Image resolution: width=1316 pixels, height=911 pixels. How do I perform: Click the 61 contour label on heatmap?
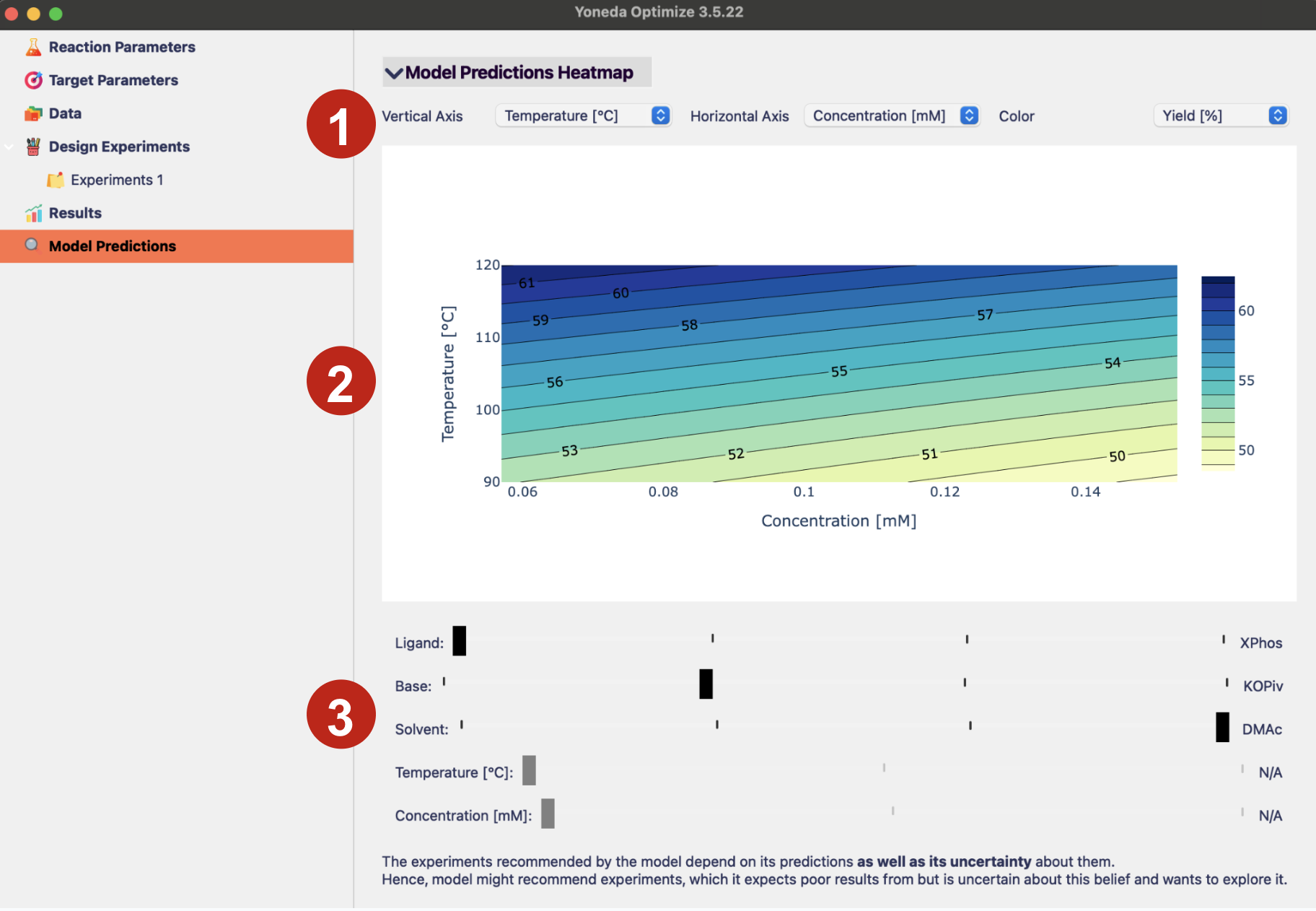[527, 283]
